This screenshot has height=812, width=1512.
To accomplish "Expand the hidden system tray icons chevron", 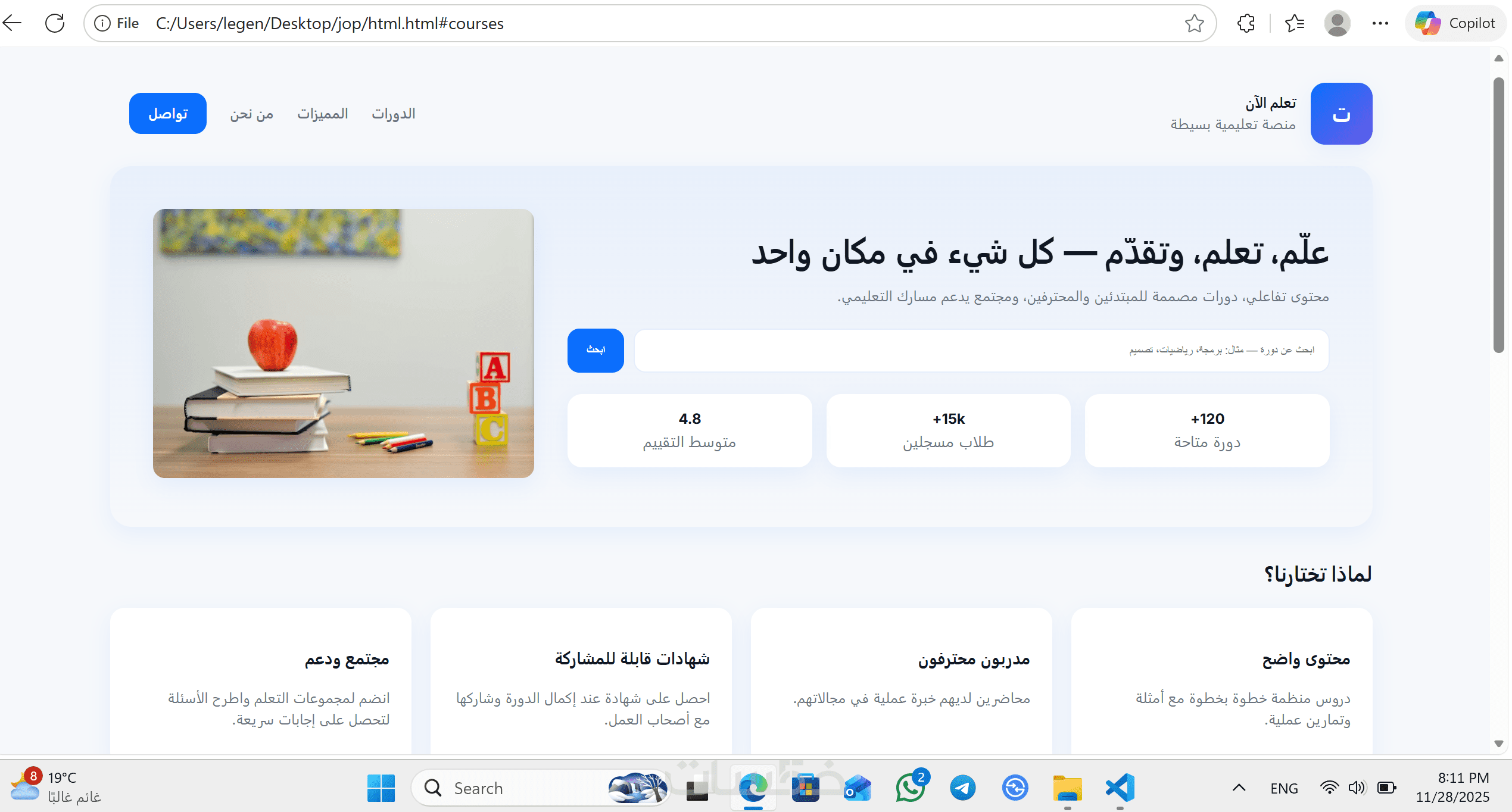I will pyautogui.click(x=1239, y=788).
